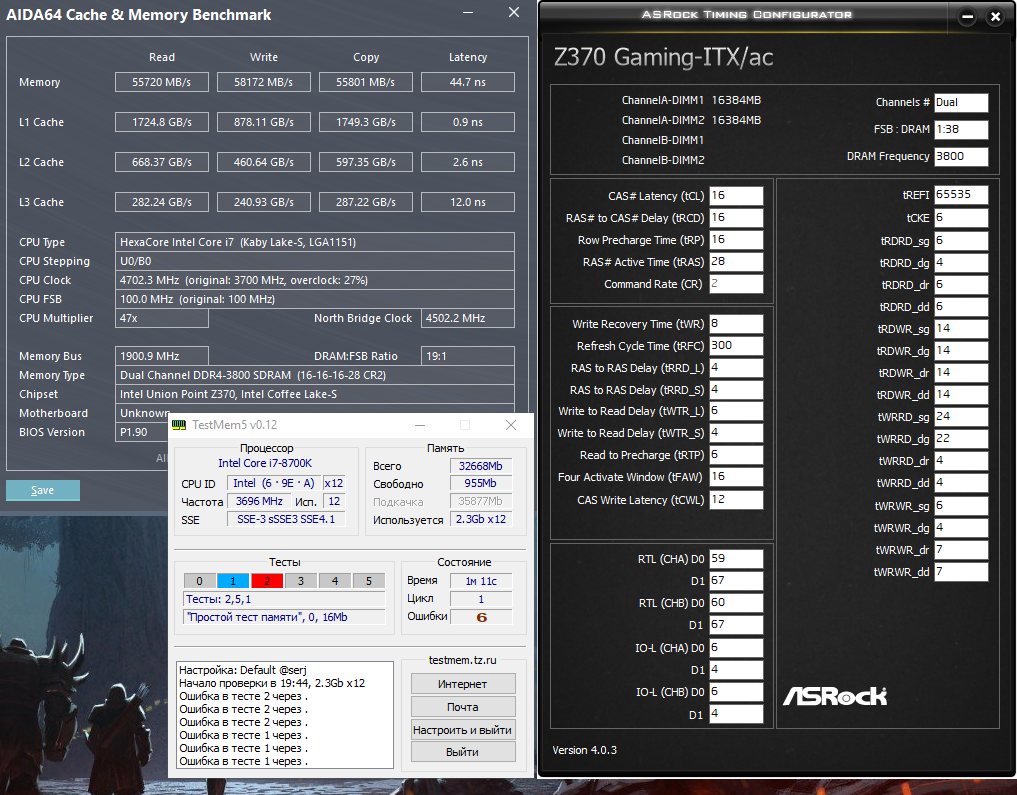Click the CPU Clock value 4702.3 MHz

point(315,280)
